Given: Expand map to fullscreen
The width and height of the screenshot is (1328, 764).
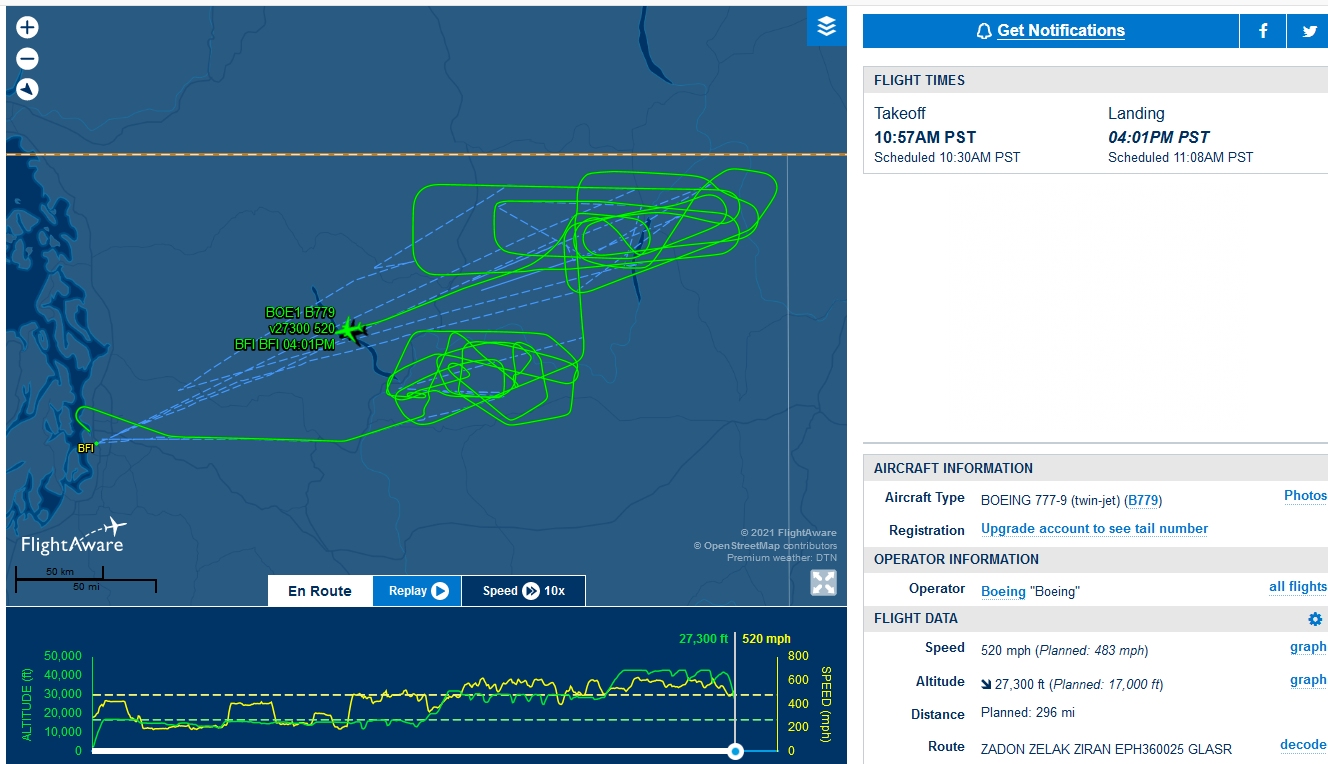Looking at the screenshot, I should (x=823, y=583).
